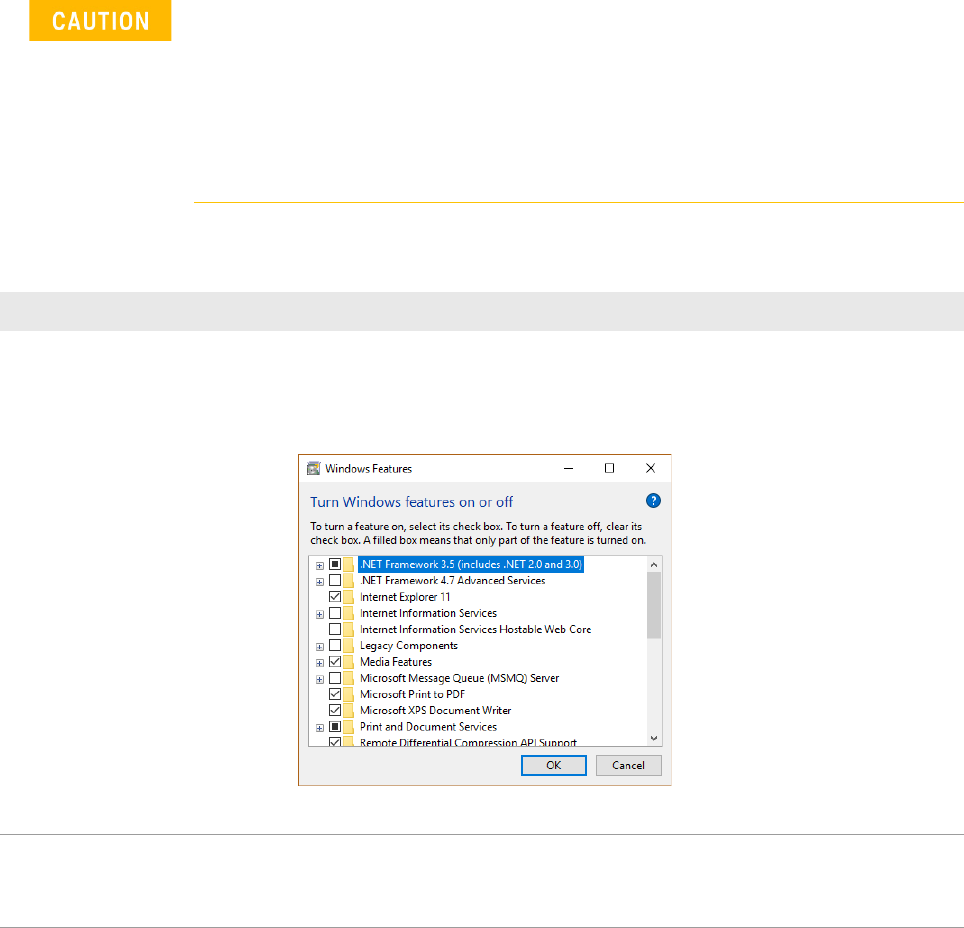Select Microsoft Message Queue (MSMQ) Server label

(x=459, y=678)
